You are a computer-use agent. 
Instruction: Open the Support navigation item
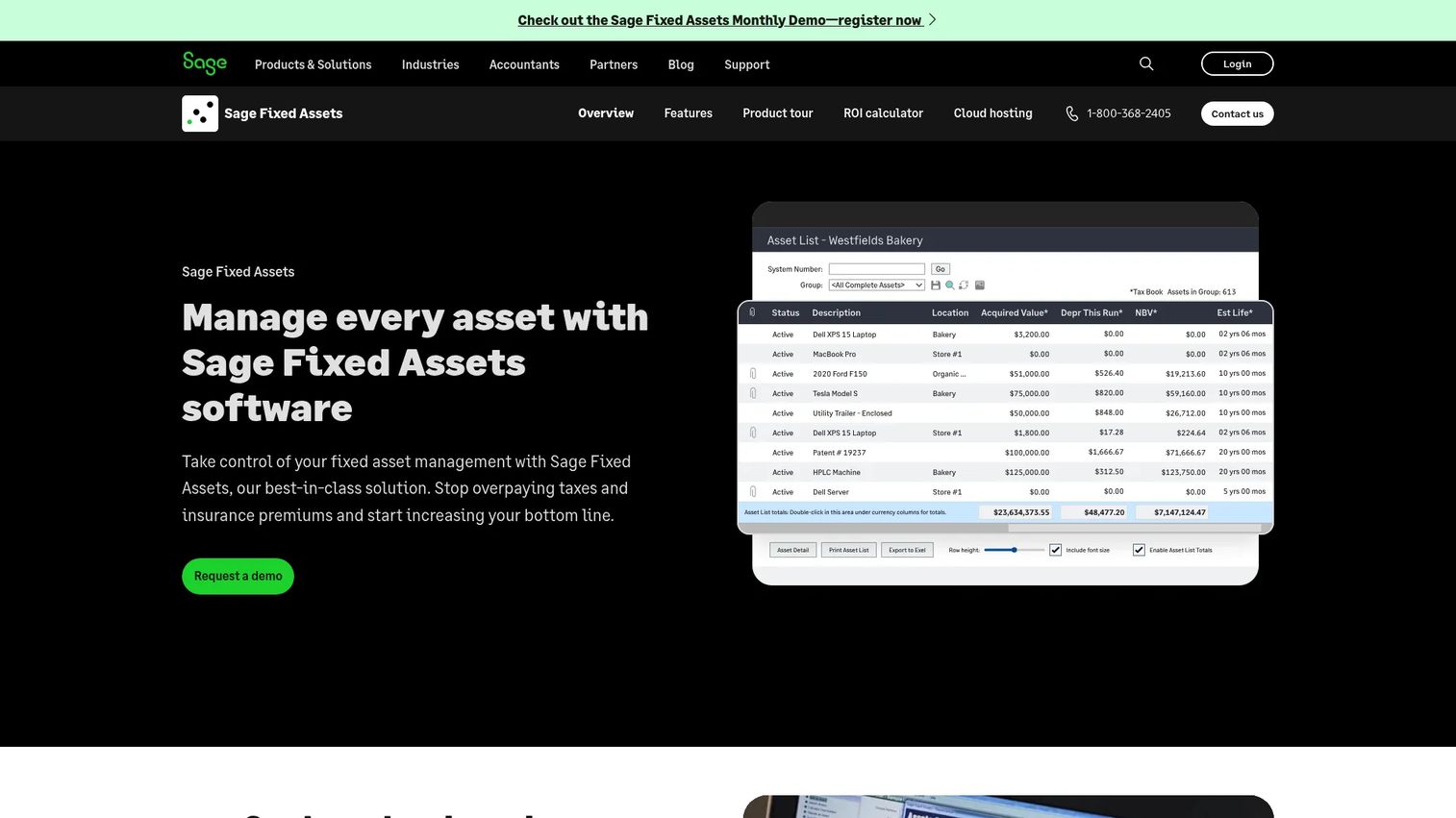coord(746,64)
